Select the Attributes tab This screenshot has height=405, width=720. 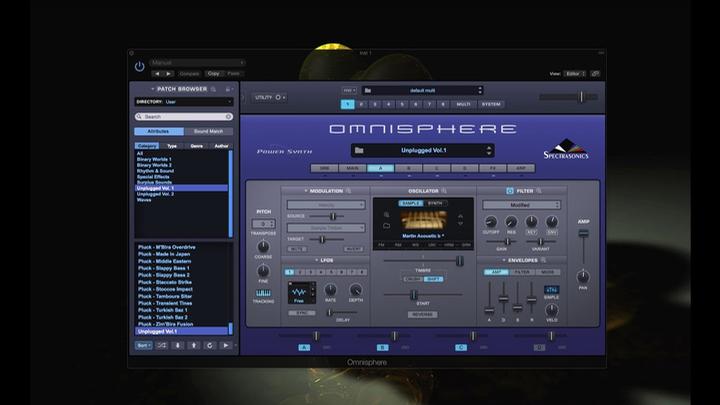(159, 131)
